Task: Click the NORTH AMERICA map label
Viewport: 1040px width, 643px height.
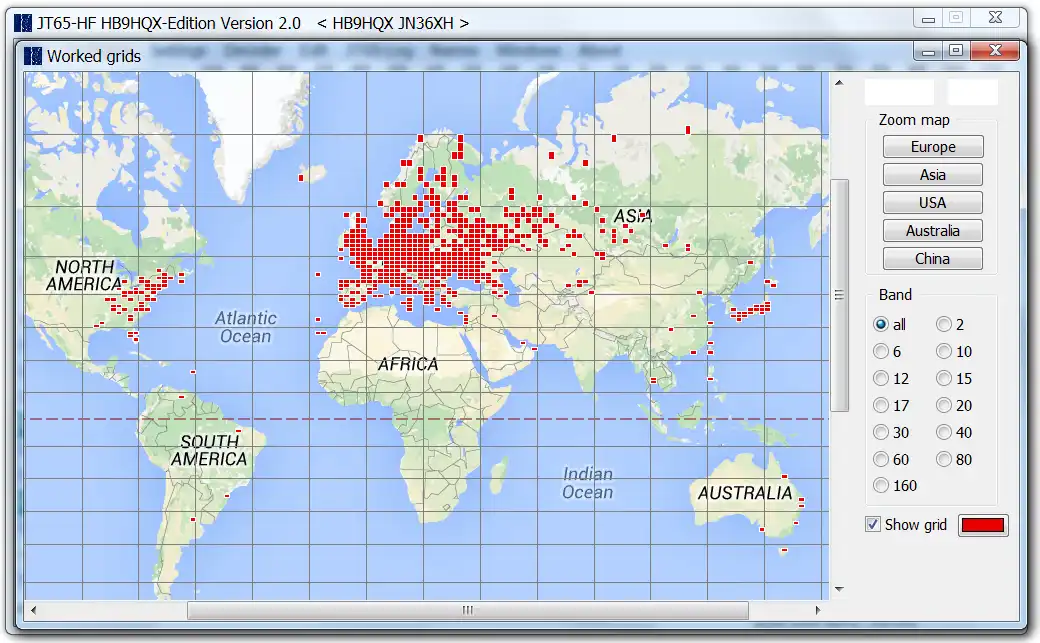Action: [84, 275]
